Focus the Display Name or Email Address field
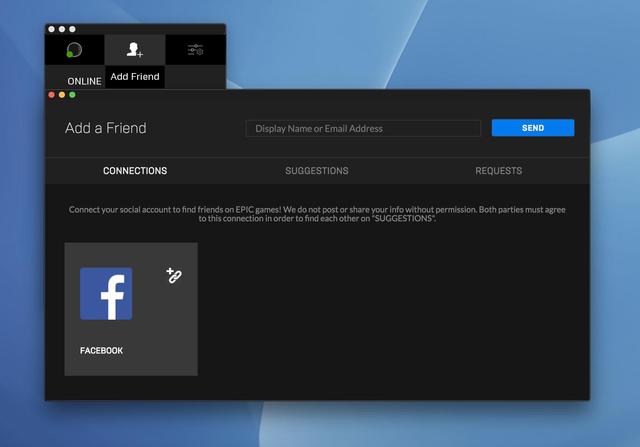Image resolution: width=640 pixels, height=447 pixels. pyautogui.click(x=363, y=129)
